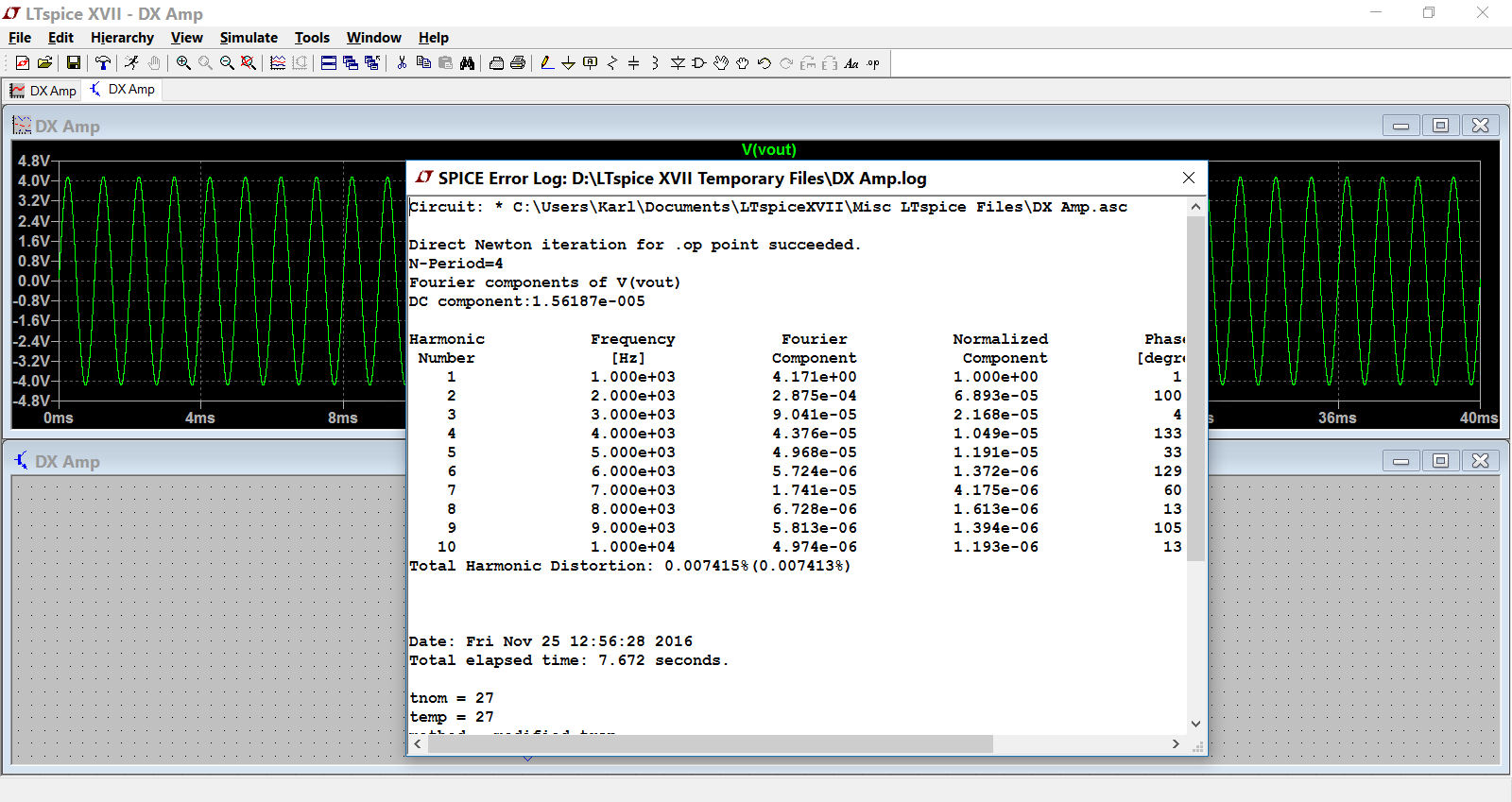Viewport: 1512px width, 802px height.
Task: Click the Zoom Out magnifier icon
Action: coord(227,63)
